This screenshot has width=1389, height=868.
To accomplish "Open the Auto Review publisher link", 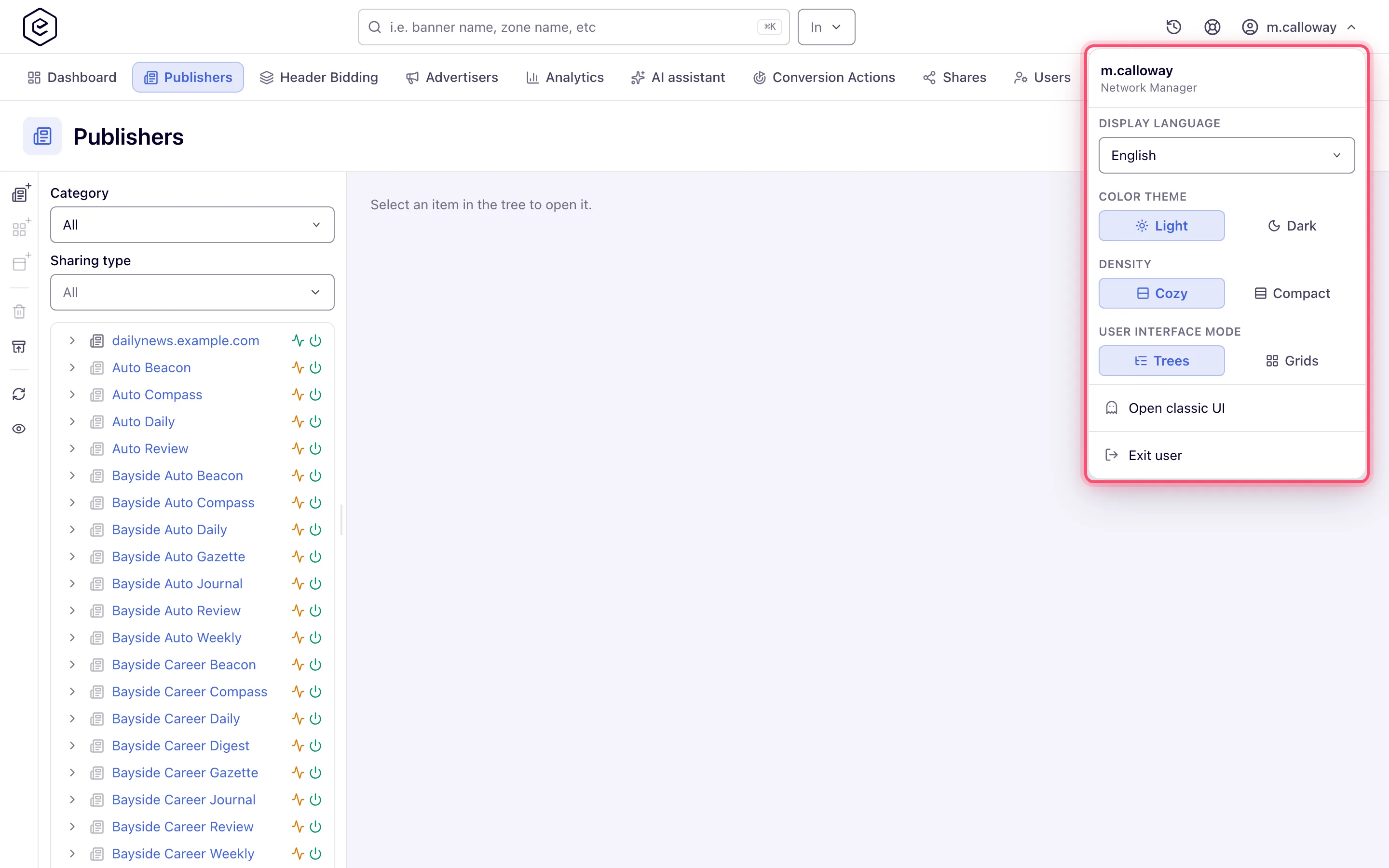I will 150,448.
